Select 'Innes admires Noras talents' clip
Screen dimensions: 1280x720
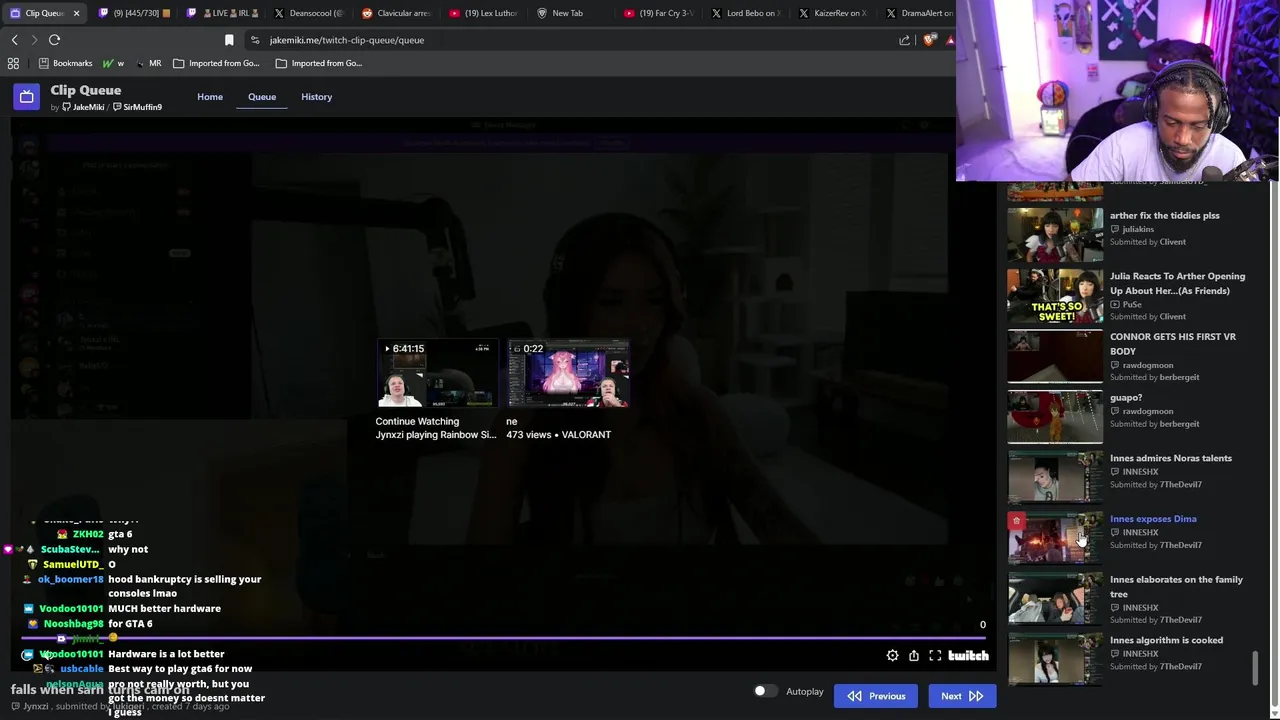pos(1170,458)
